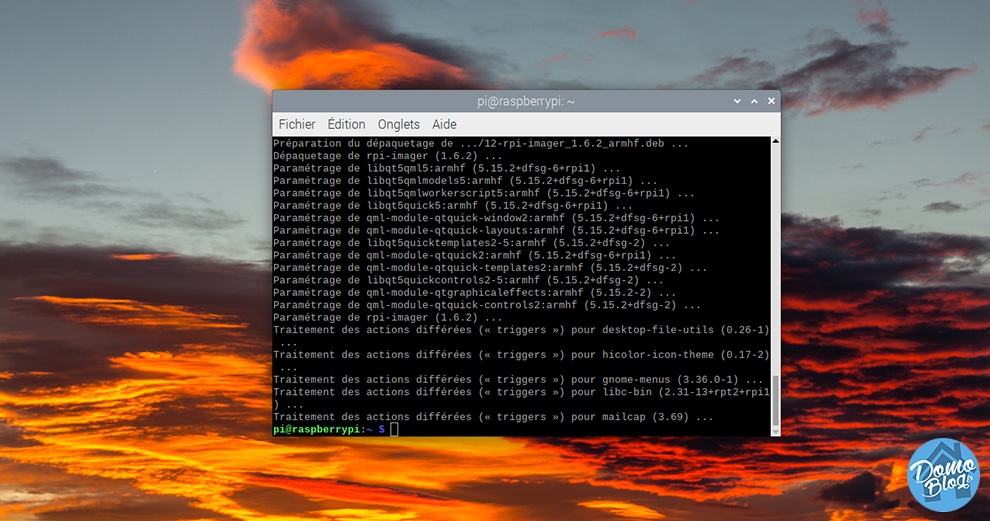Click the line 'Paramétrage de libqt5qml5:armhf'
Screen dimensions: 990x521
pos(446,169)
